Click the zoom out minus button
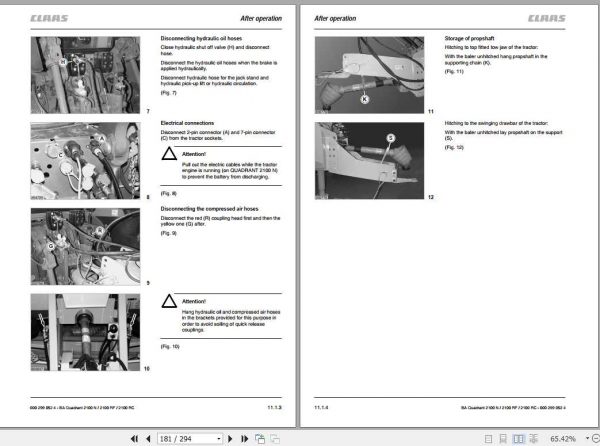Image resolution: width=600 pixels, height=446 pixels. [596, 438]
